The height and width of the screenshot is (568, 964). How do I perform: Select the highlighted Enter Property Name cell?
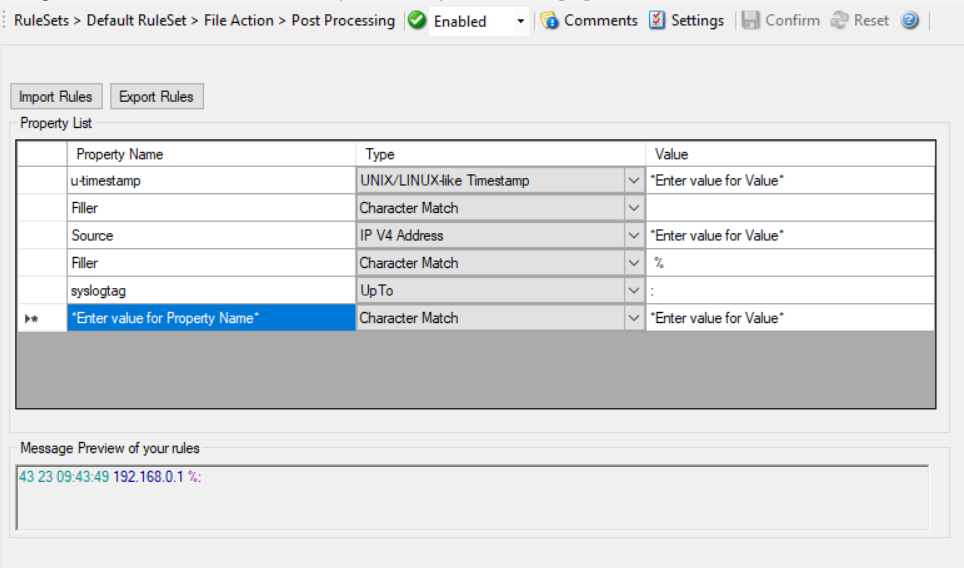[211, 318]
